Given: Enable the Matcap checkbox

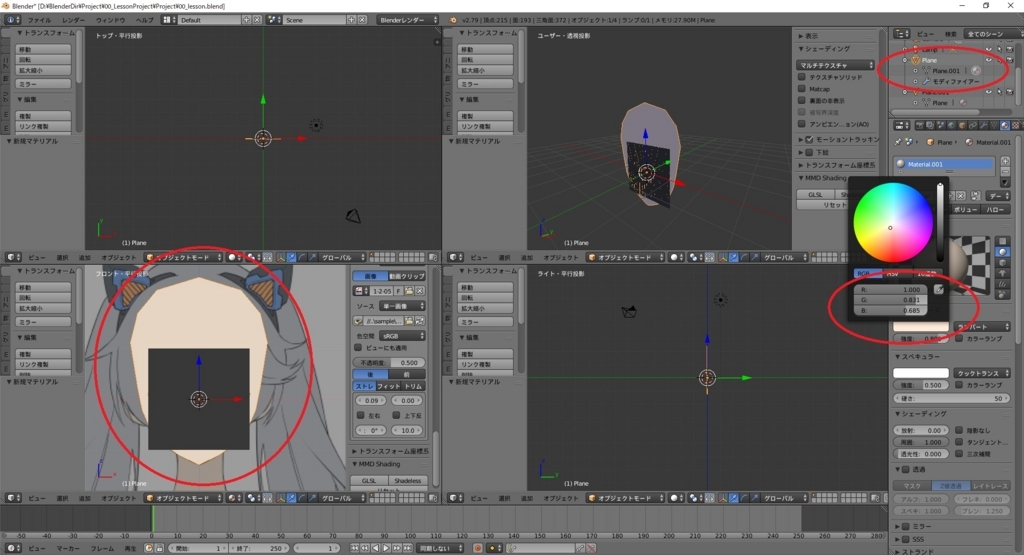Looking at the screenshot, I should tap(802, 89).
